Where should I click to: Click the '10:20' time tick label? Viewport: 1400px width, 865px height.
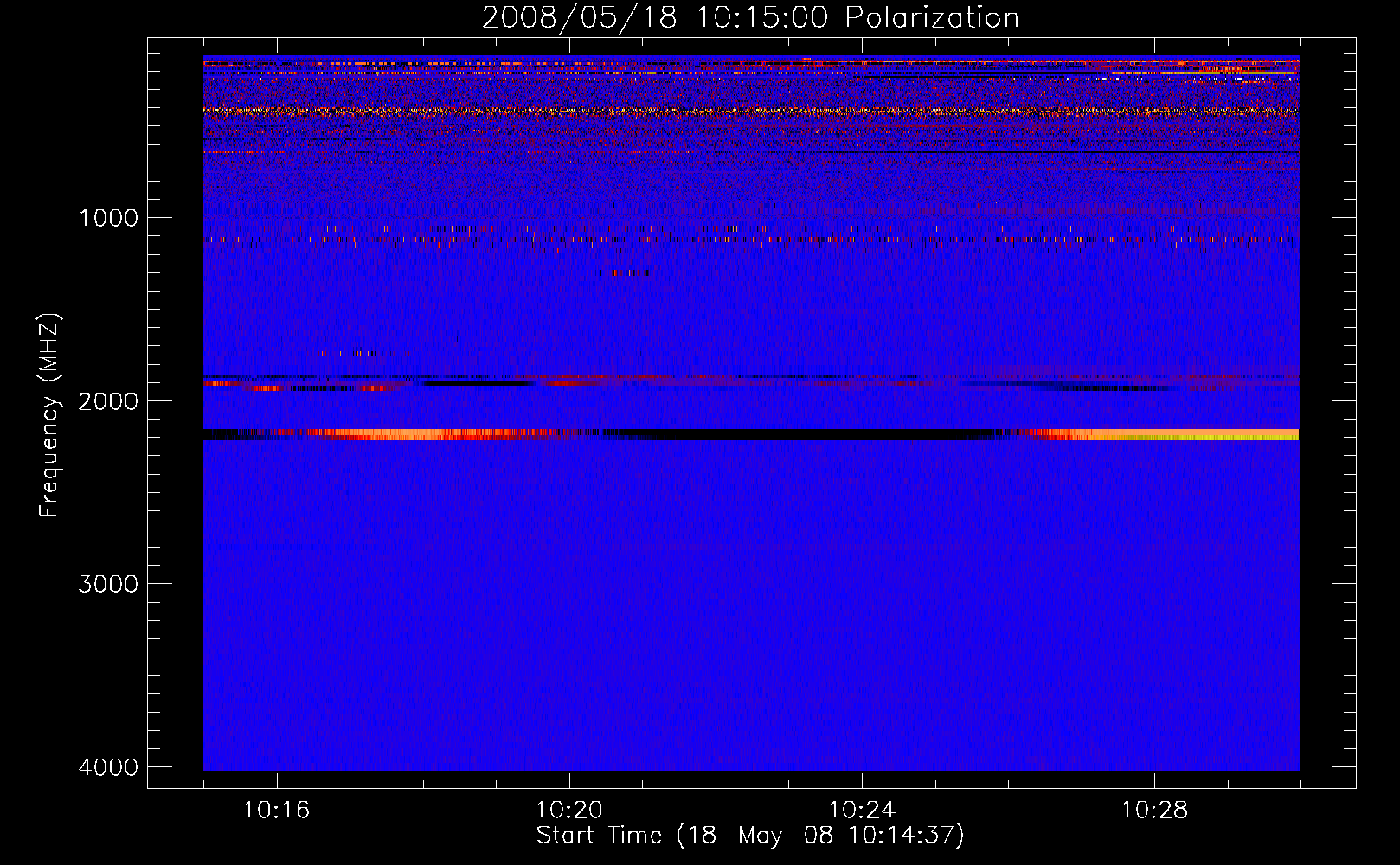coord(569,811)
